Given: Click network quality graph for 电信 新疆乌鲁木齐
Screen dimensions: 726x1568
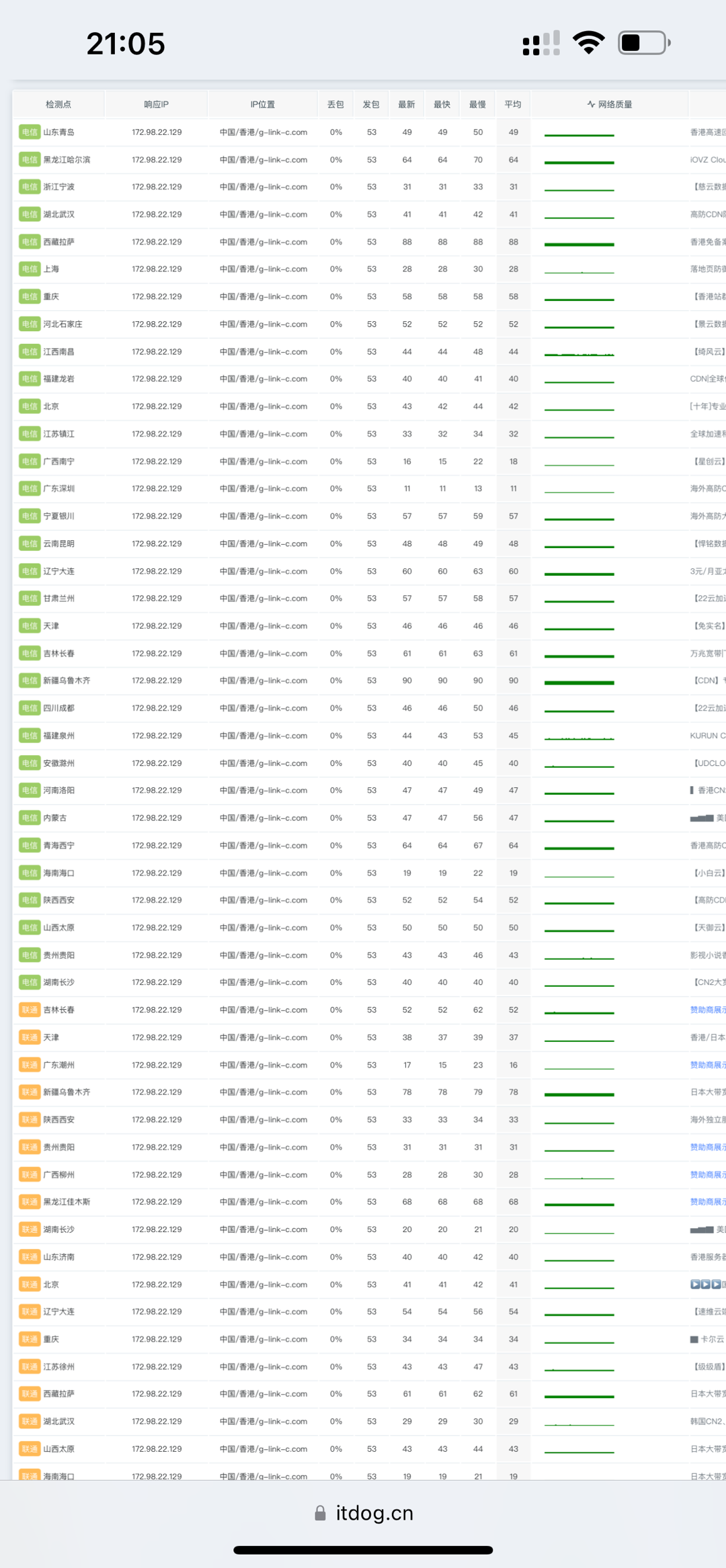Looking at the screenshot, I should [579, 682].
